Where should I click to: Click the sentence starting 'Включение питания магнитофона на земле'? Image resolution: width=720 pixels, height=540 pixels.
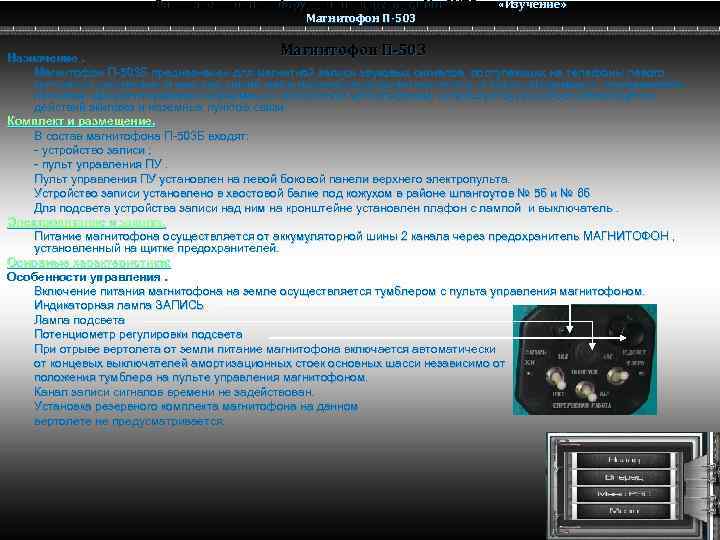(339, 291)
